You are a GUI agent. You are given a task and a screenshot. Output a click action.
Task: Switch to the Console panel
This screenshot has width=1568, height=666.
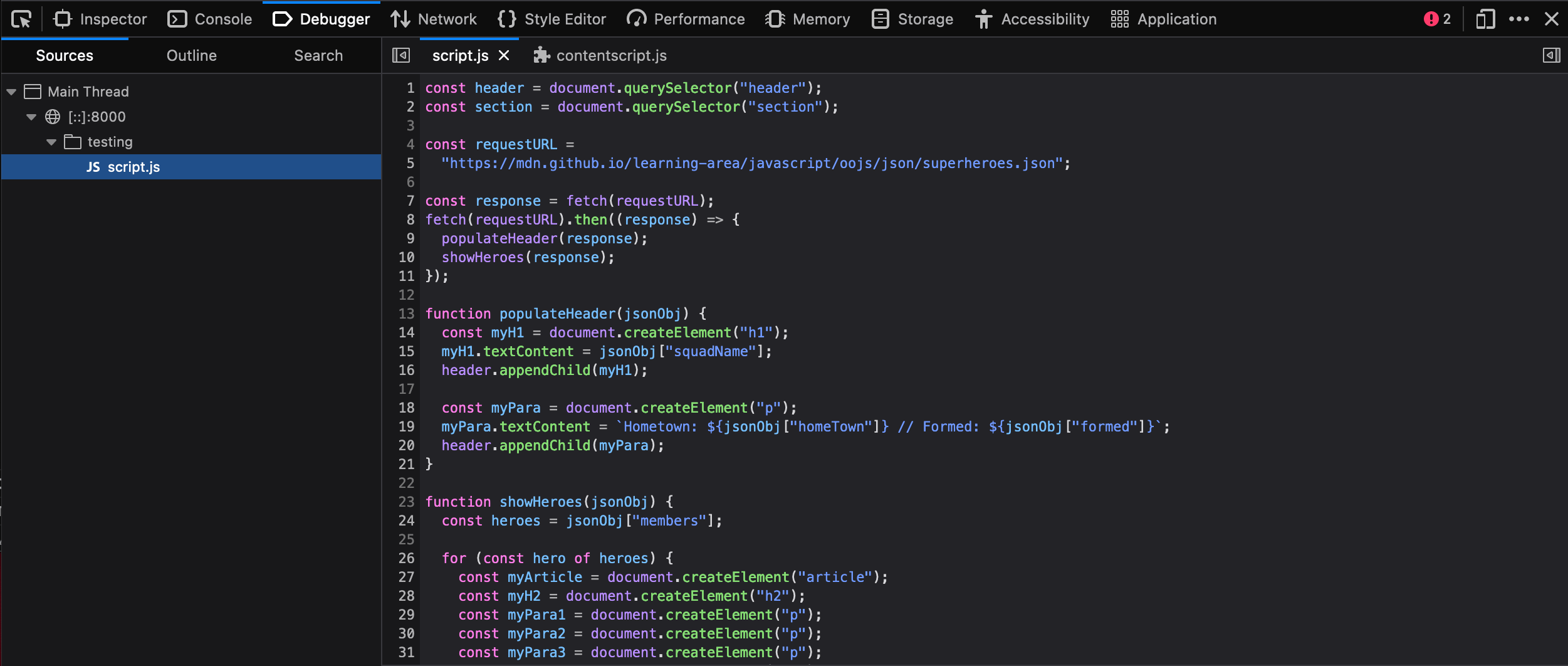209,19
